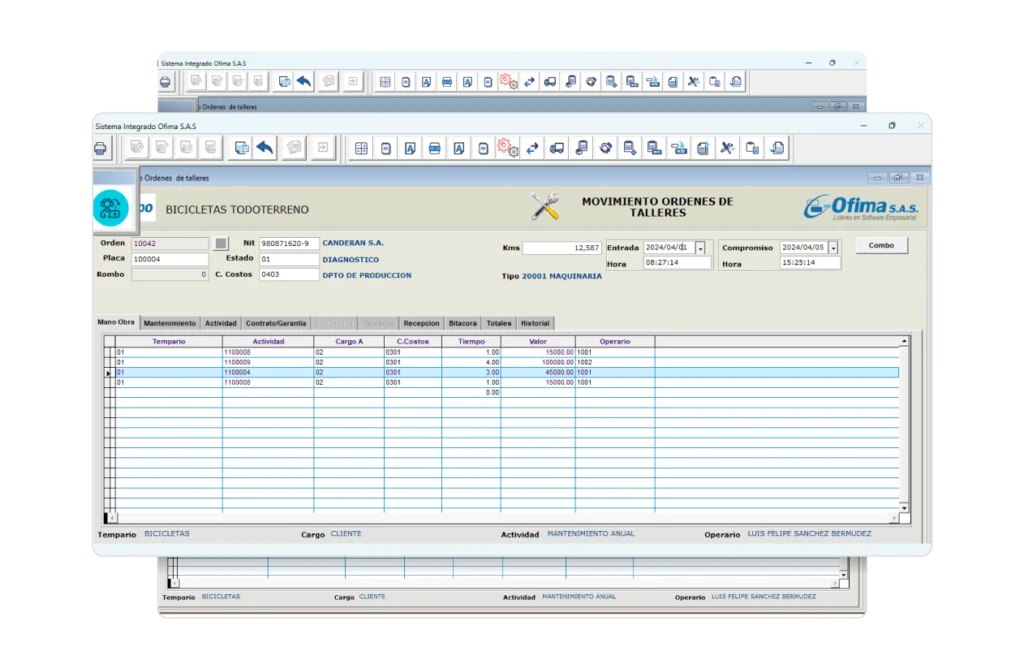1024x656 pixels.
Task: Click the Hora field showing 08:27:14
Action: (x=677, y=263)
